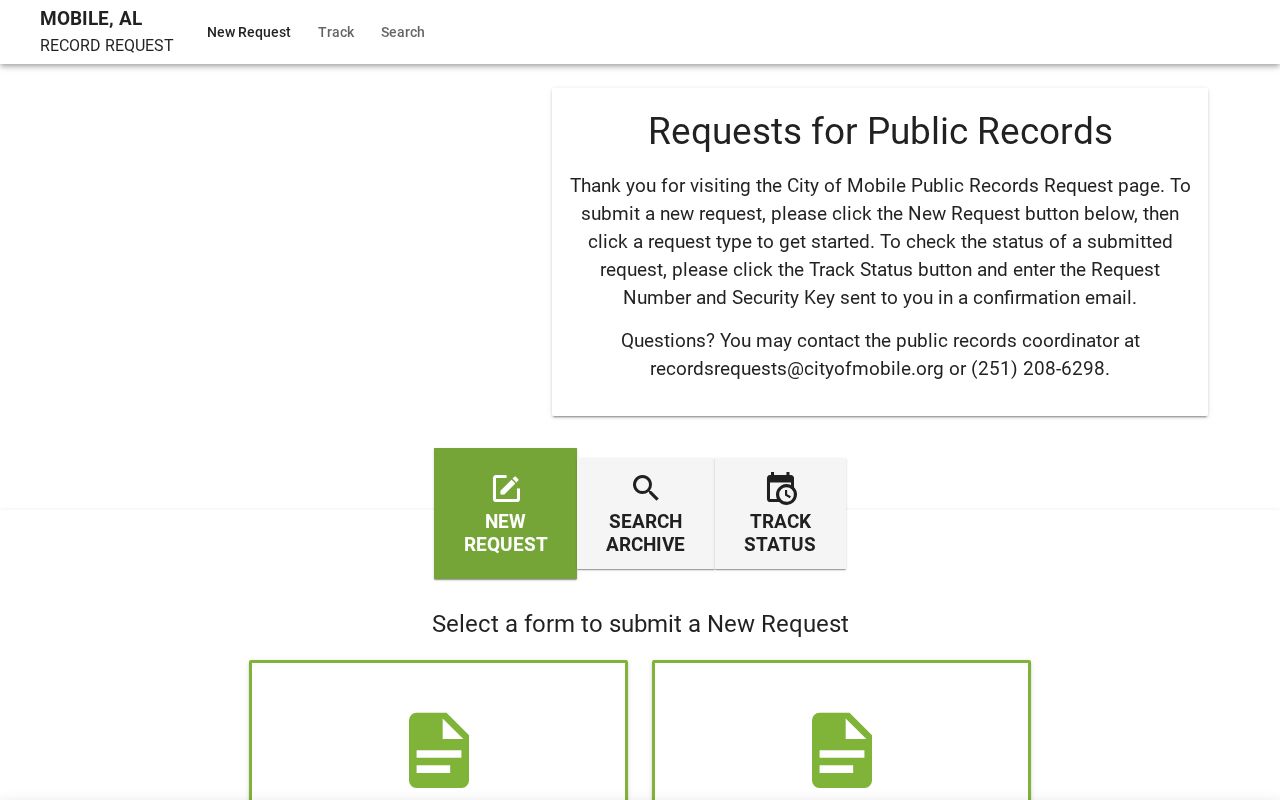Click the Search Archive magnifier icon

click(x=646, y=488)
